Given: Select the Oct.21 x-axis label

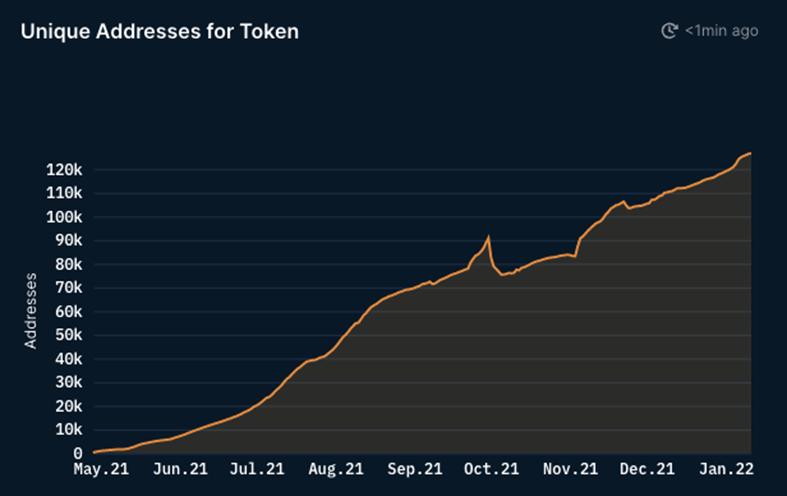Looking at the screenshot, I should point(491,468).
